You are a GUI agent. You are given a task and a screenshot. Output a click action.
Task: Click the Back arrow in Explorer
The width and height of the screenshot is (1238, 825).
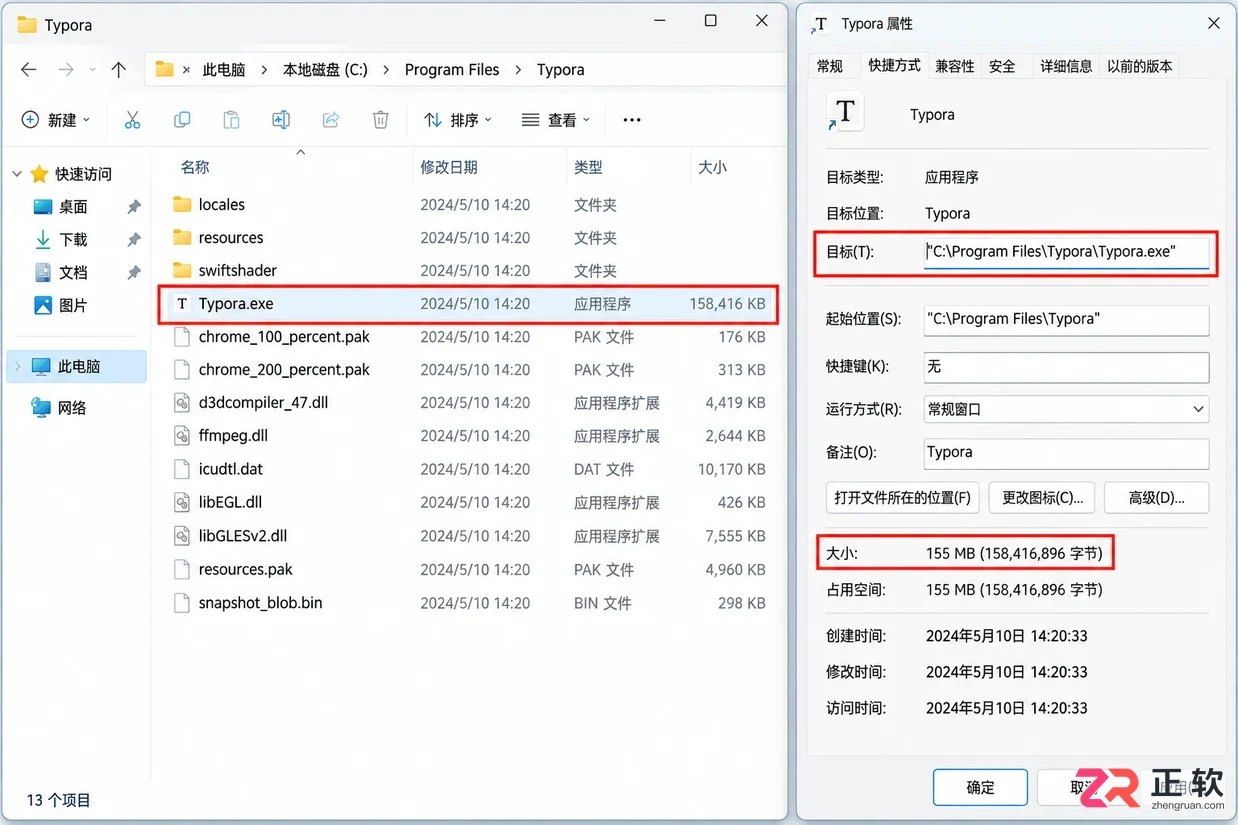click(x=29, y=69)
